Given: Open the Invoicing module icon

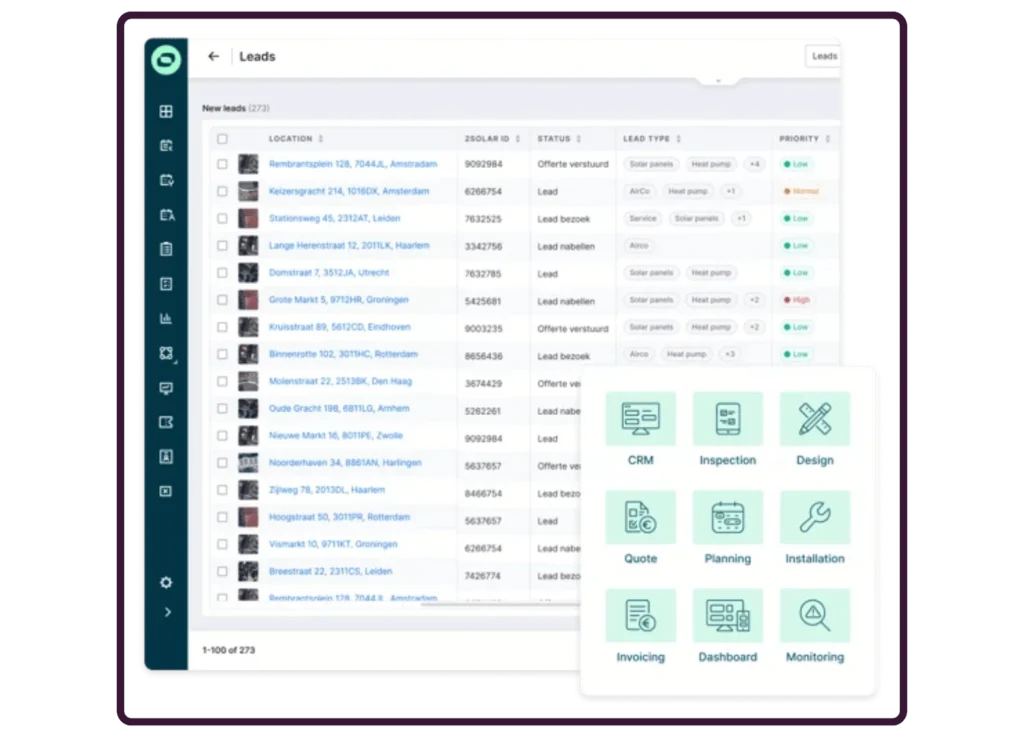Looking at the screenshot, I should click(640, 615).
